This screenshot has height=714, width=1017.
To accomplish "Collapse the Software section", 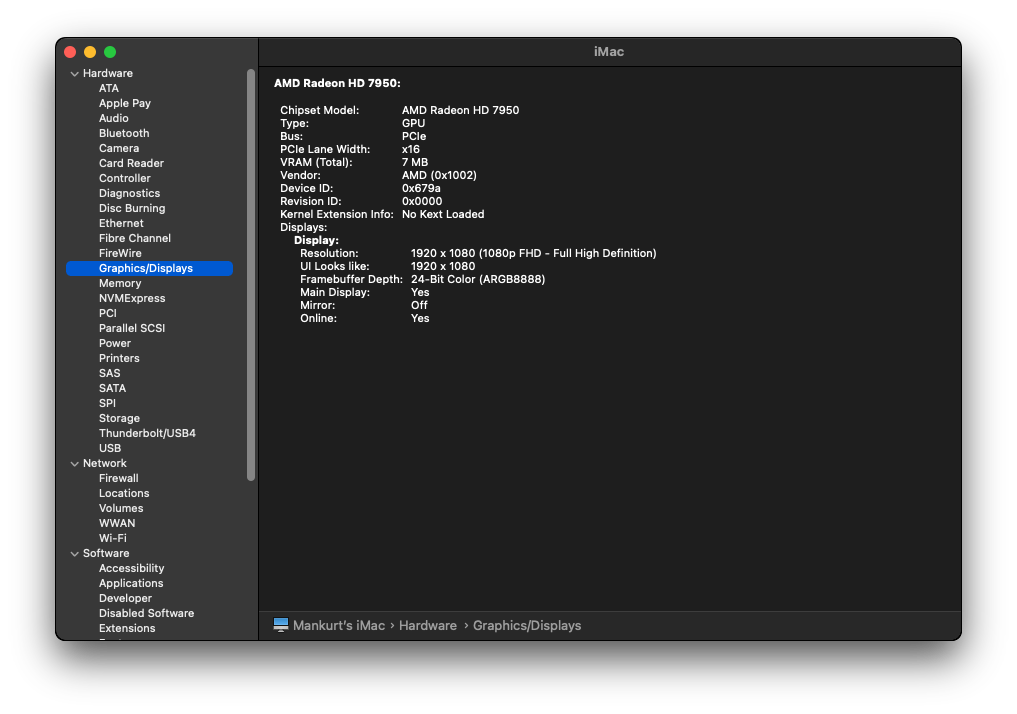I will tap(75, 552).
